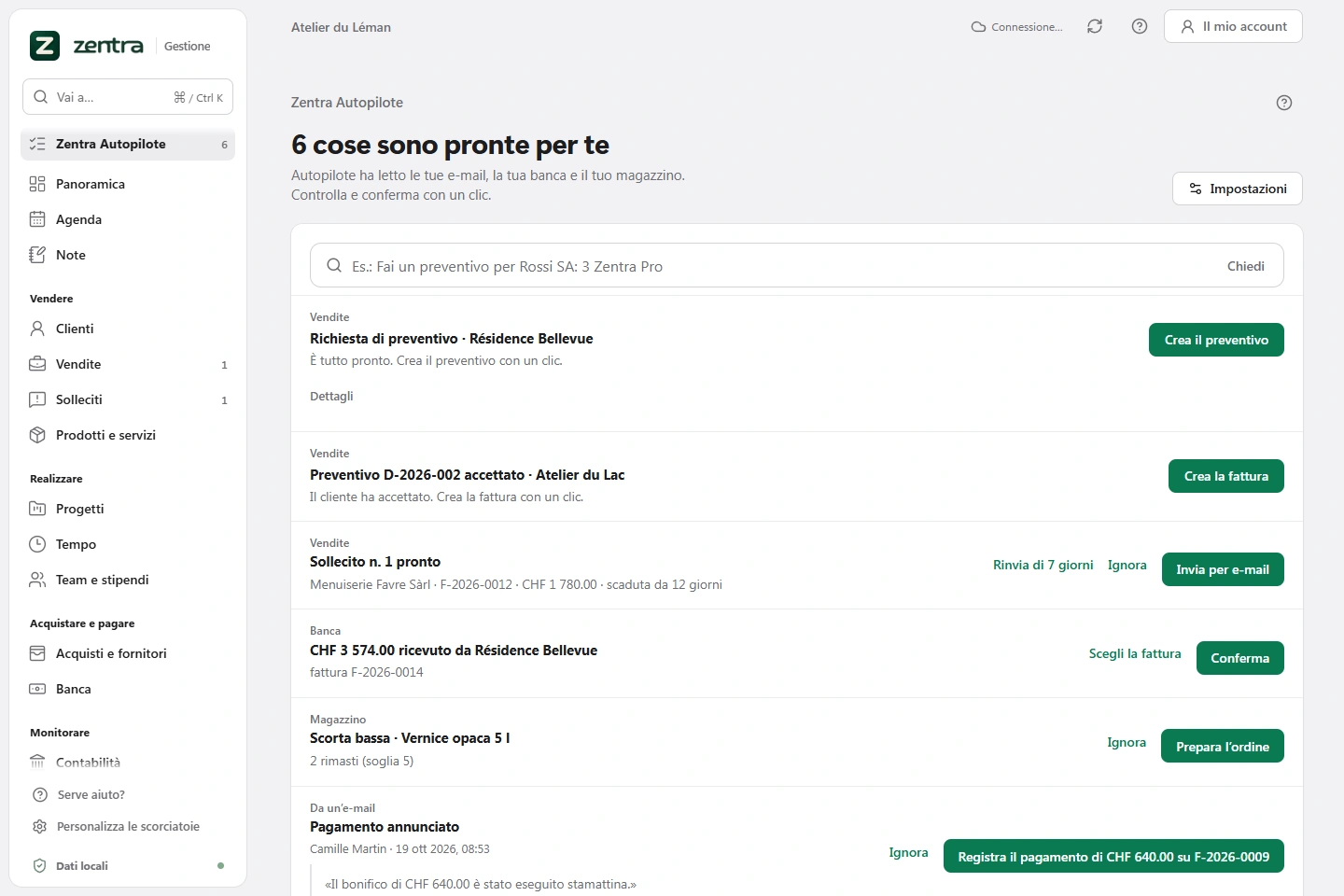This screenshot has width=1344, height=896.
Task: Click the Chiedi button in prompt bar
Action: coord(1246,266)
